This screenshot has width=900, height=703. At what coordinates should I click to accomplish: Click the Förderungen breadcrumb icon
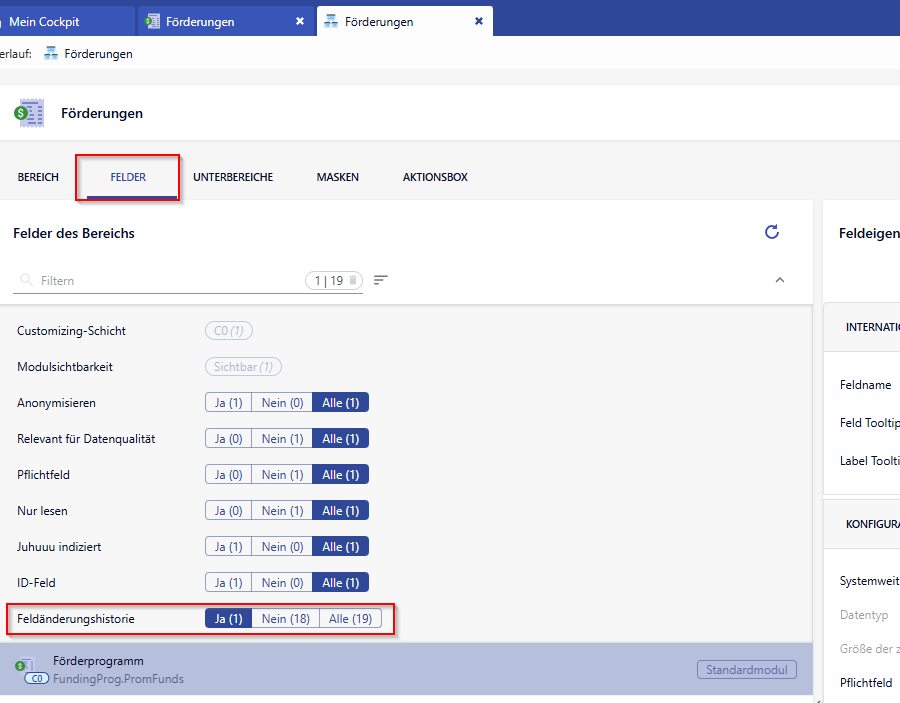(51, 54)
